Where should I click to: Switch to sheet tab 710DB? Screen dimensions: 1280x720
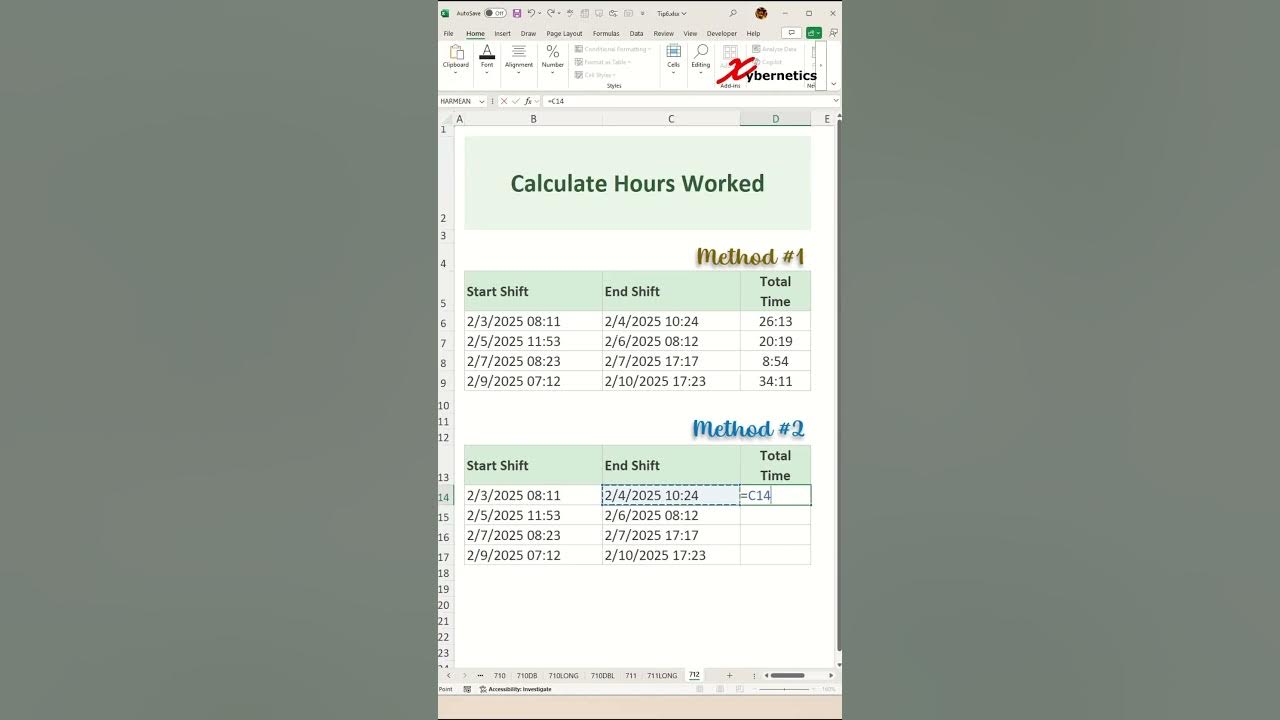[527, 675]
